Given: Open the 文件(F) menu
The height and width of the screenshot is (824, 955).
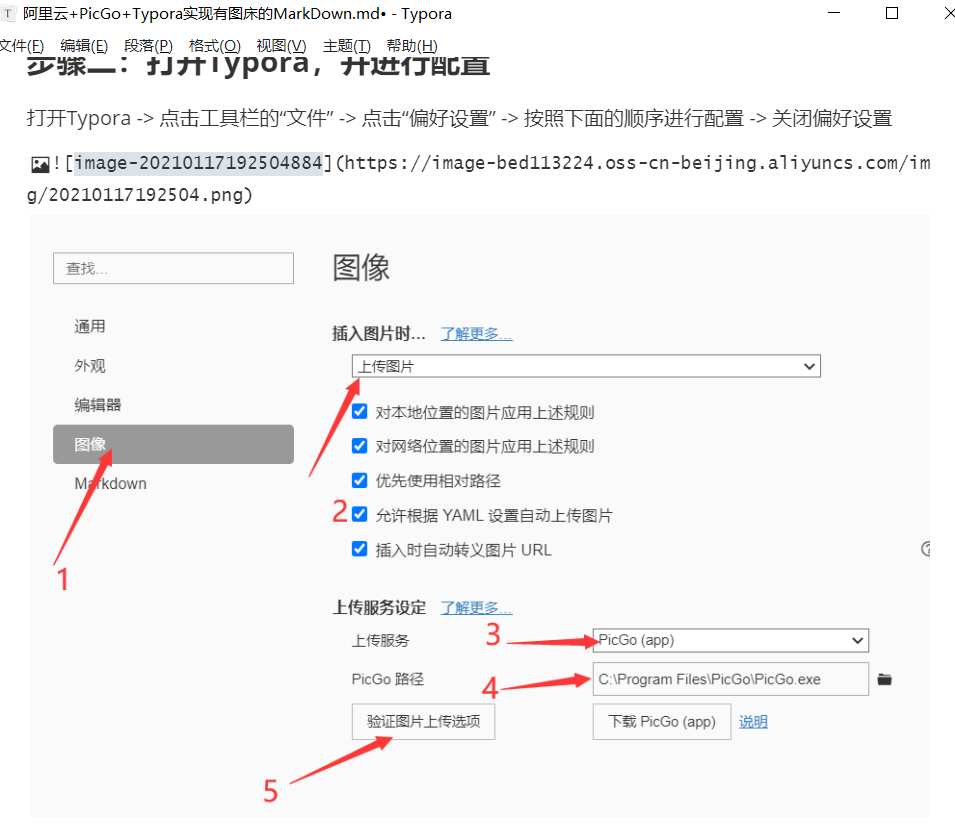Looking at the screenshot, I should click(21, 46).
